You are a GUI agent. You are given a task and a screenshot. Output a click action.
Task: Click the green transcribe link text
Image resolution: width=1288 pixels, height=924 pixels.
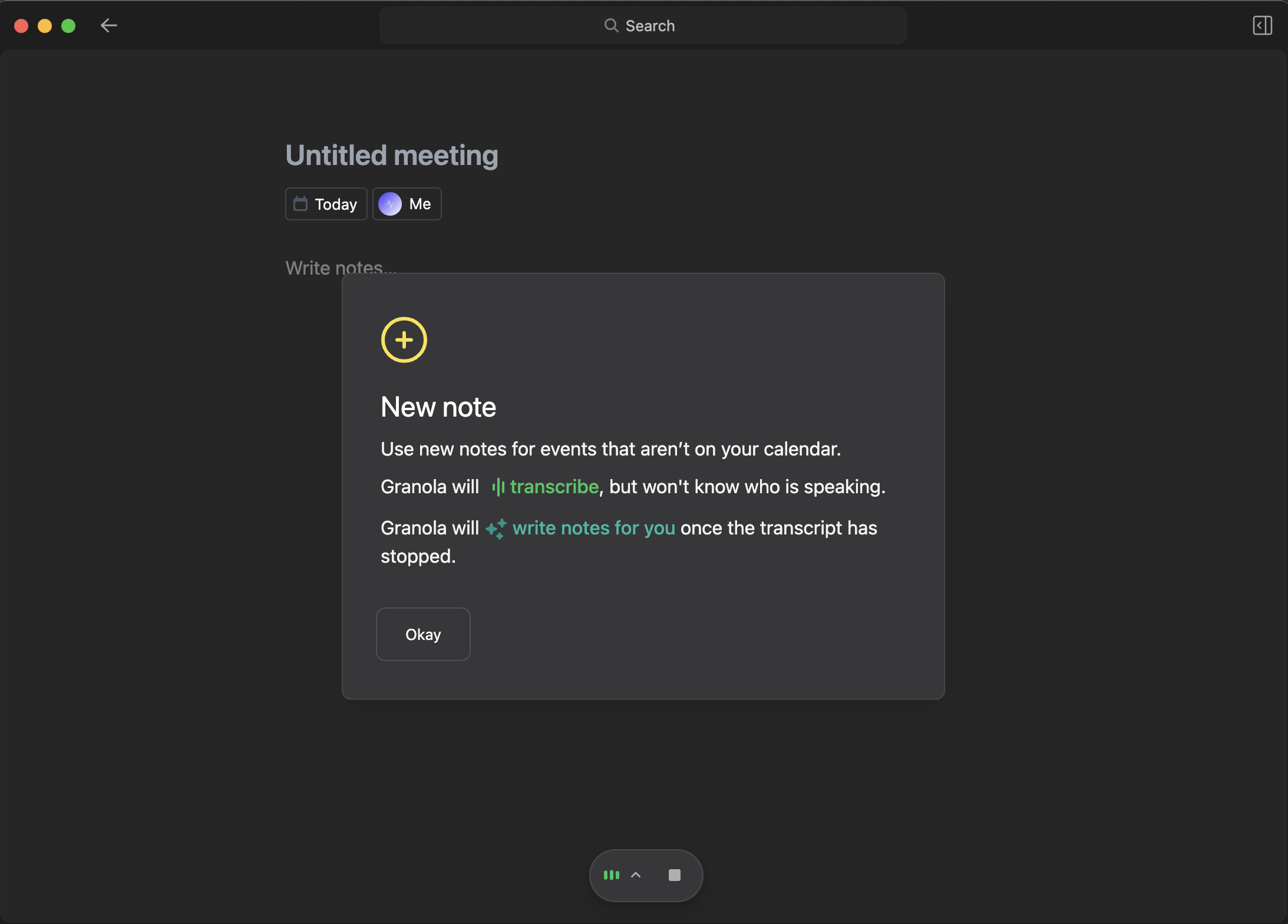tap(554, 487)
